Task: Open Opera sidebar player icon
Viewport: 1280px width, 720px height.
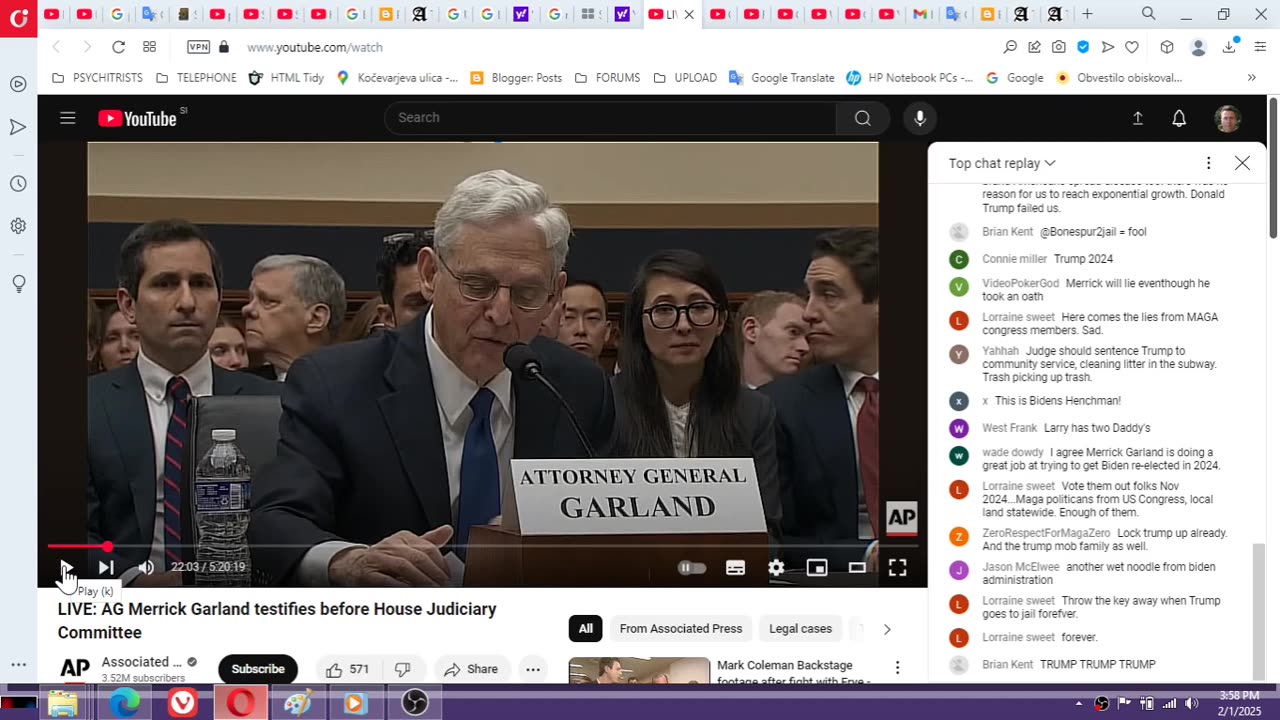Action: (18, 84)
